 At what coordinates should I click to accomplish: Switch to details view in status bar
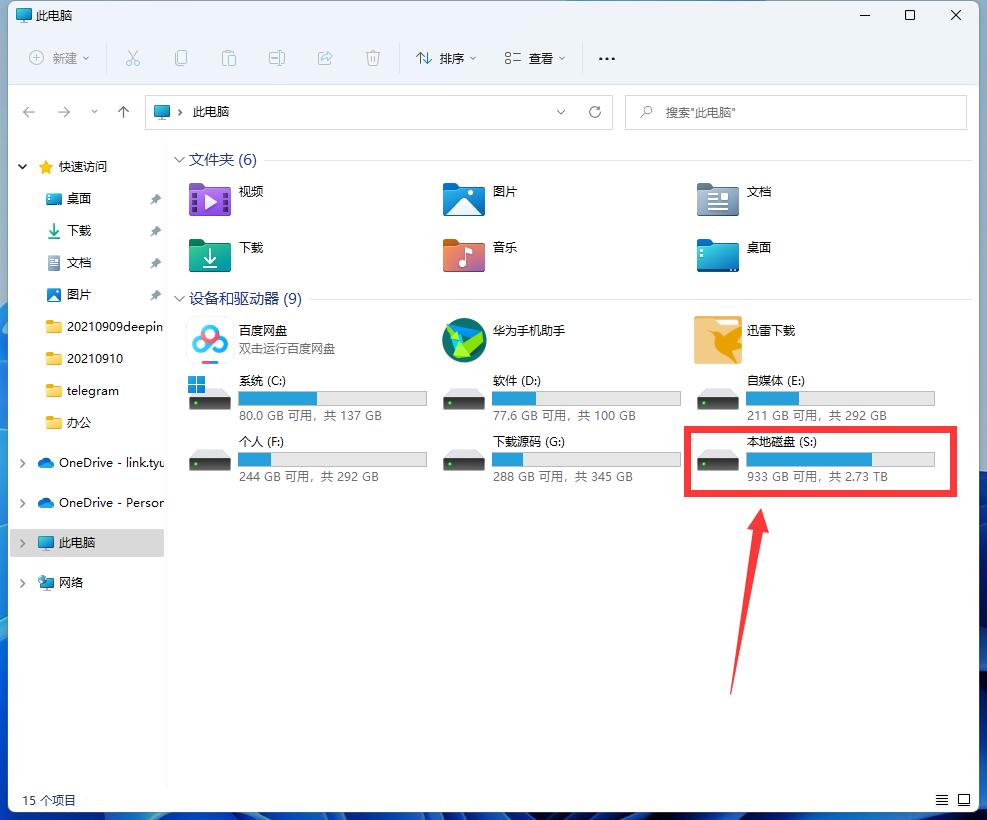(x=942, y=800)
